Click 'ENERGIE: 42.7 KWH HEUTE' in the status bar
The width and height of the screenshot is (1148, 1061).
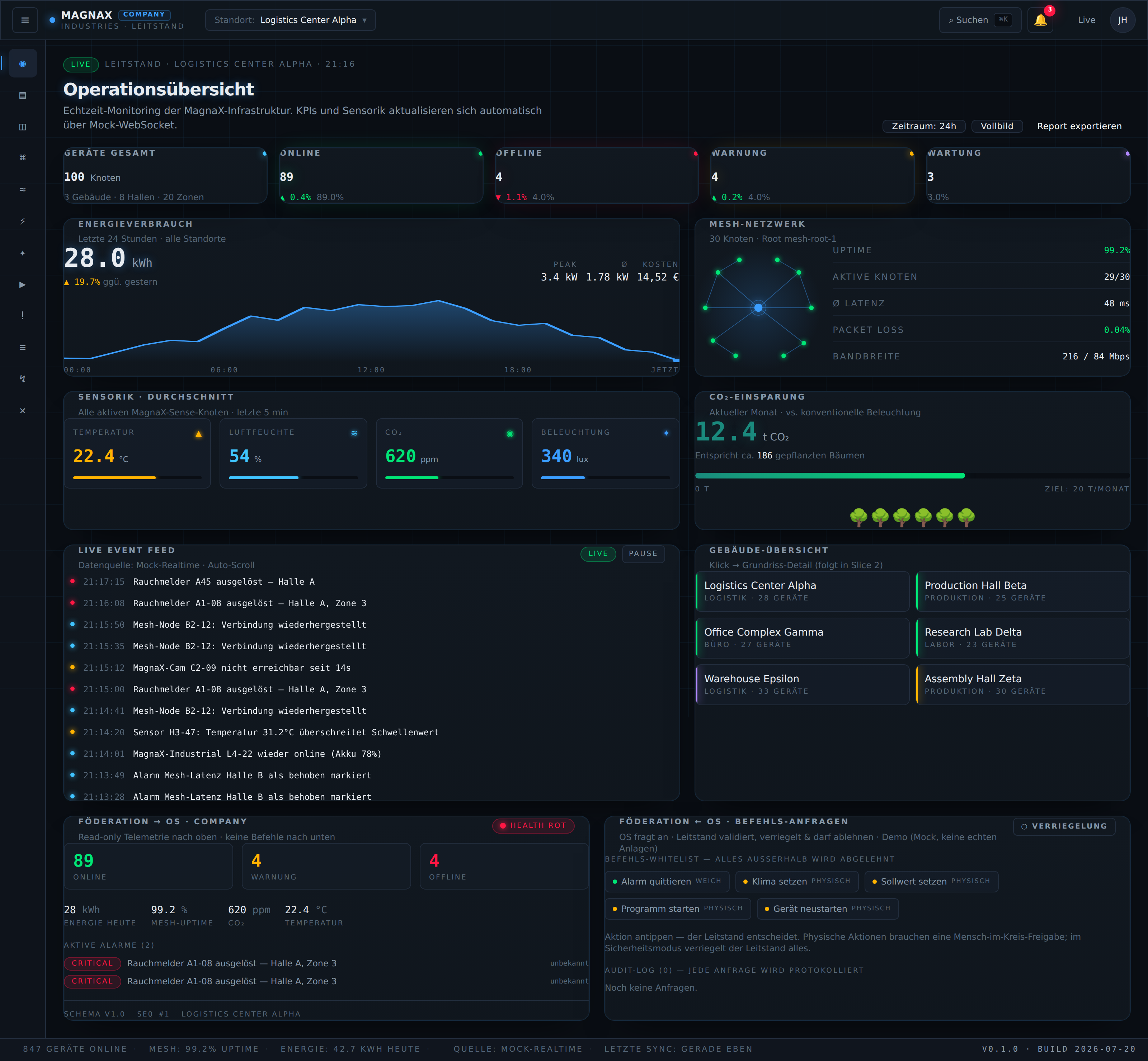(350, 1049)
